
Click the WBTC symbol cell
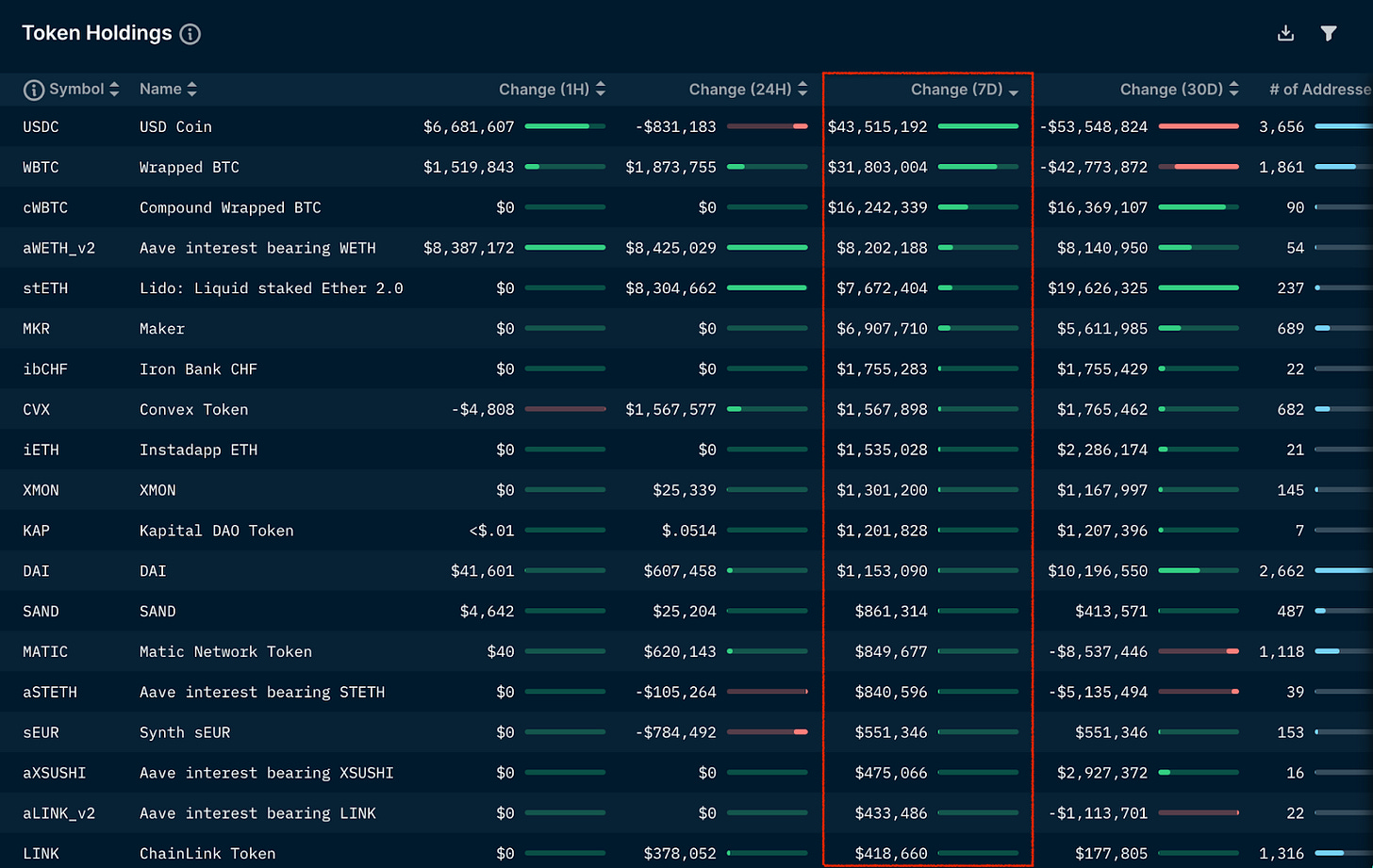(x=41, y=167)
